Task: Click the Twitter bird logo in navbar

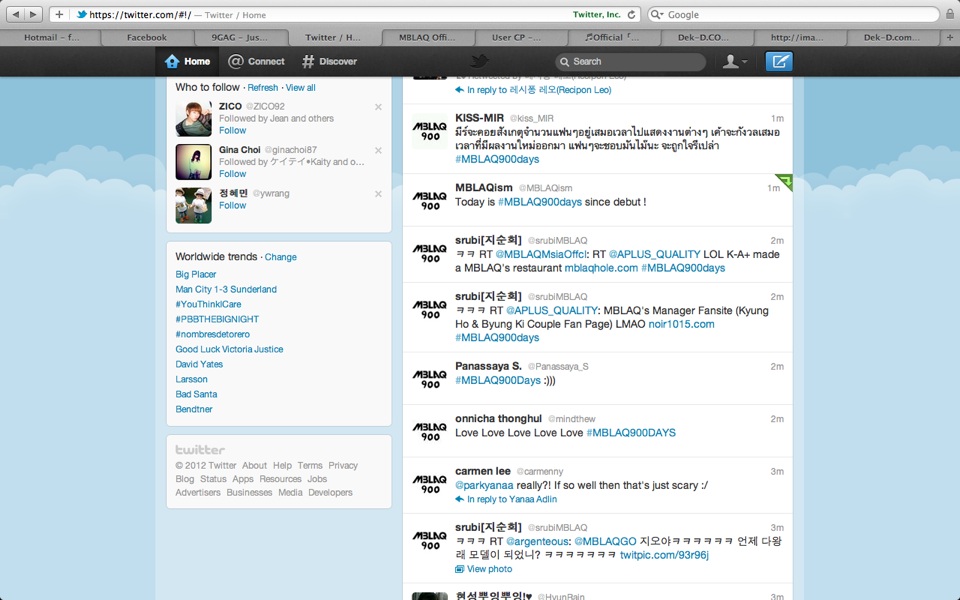Action: [x=479, y=61]
